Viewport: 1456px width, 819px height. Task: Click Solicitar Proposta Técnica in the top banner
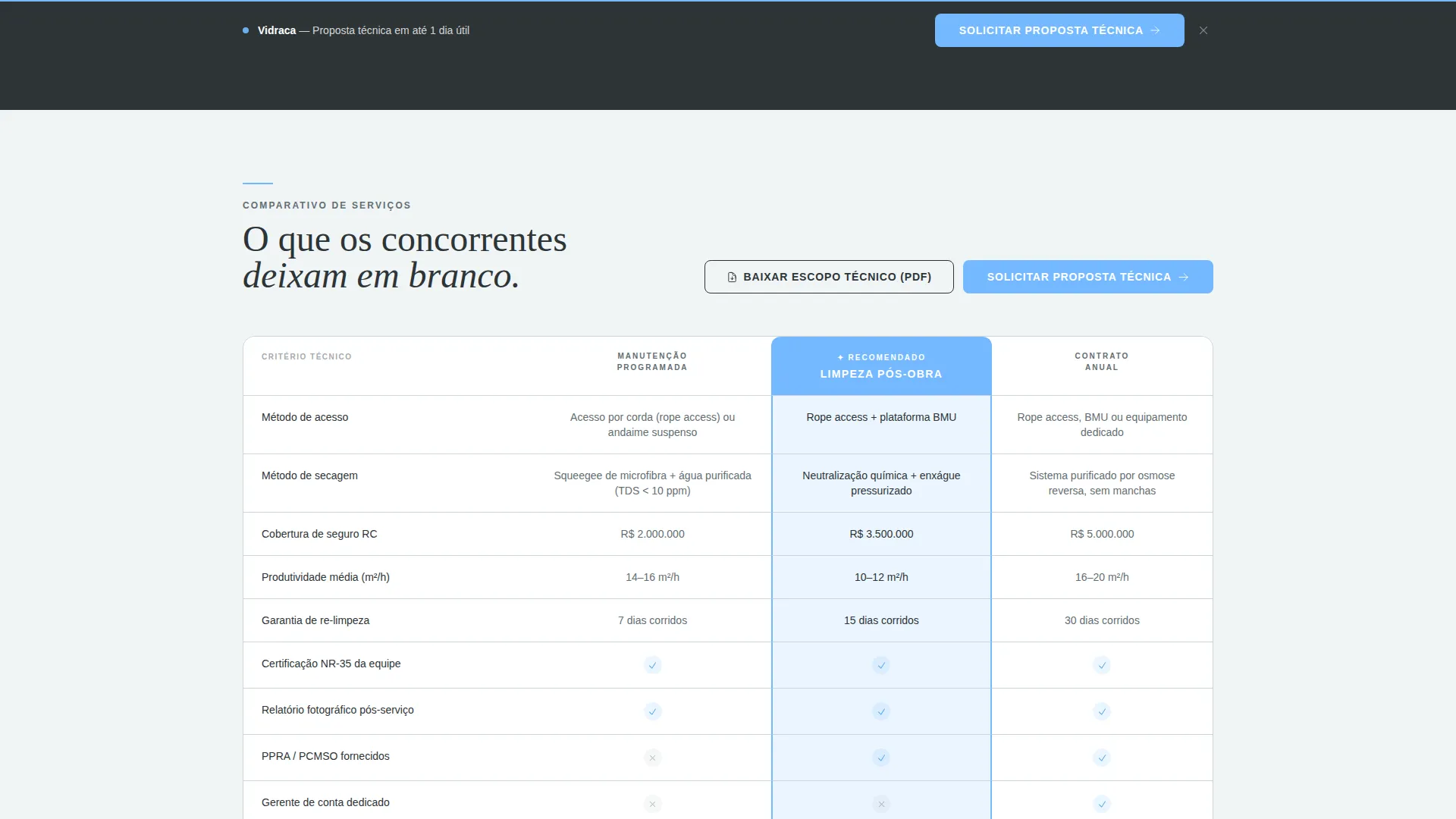(1059, 30)
